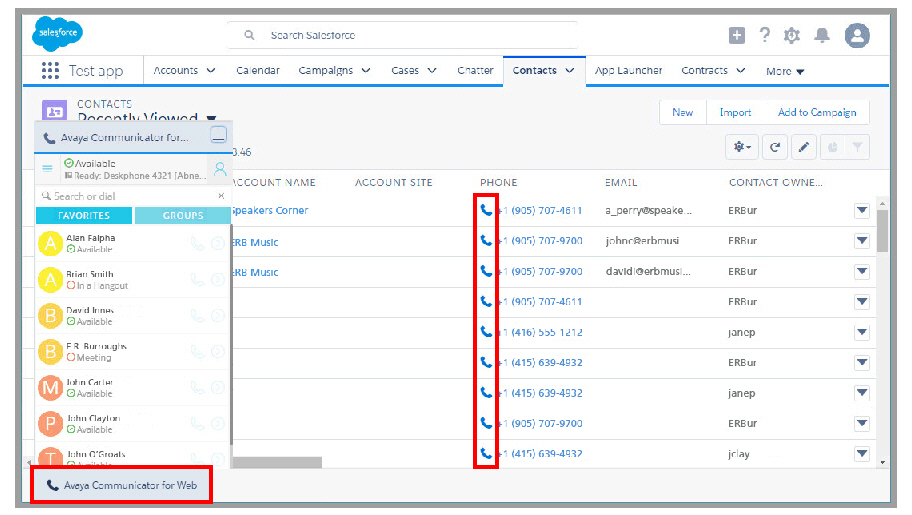
Task: Open the More navigation dropdown
Action: [x=785, y=71]
